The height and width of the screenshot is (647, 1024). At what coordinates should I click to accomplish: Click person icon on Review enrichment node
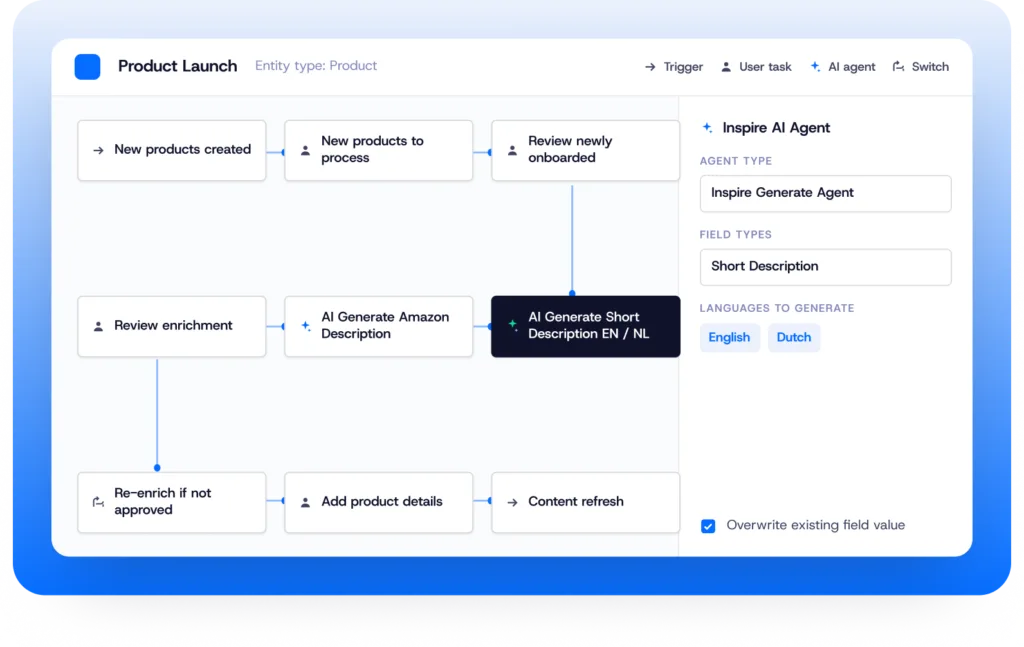(x=98, y=326)
